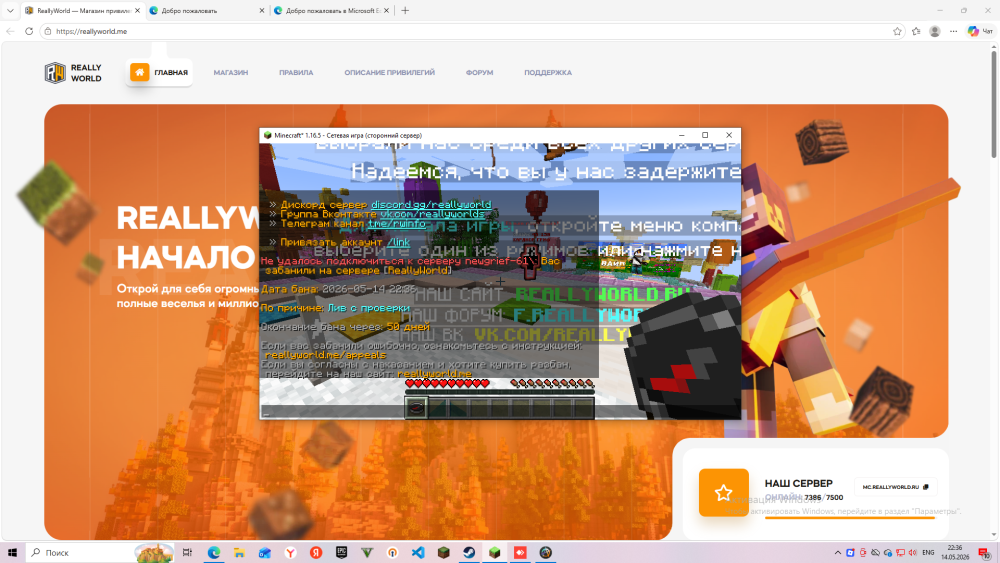Close the ReallyWorld browser tab
Image resolution: width=1000 pixels, height=563 pixels.
point(137,11)
